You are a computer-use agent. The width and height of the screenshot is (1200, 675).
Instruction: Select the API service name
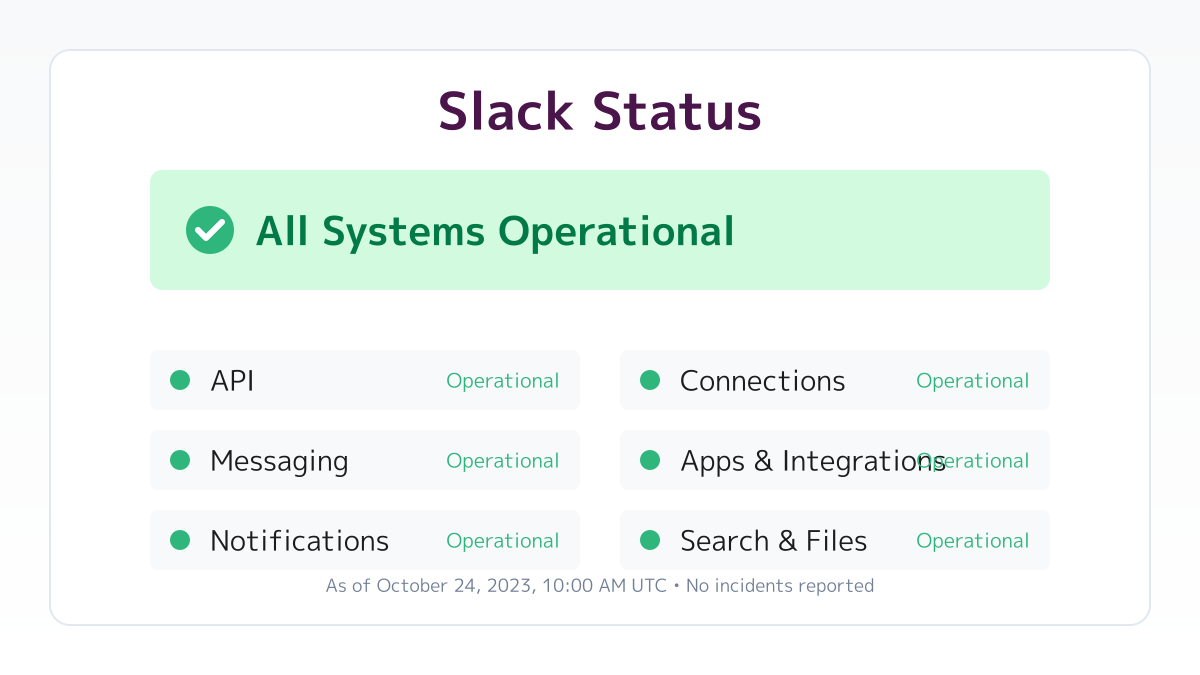[x=232, y=381]
